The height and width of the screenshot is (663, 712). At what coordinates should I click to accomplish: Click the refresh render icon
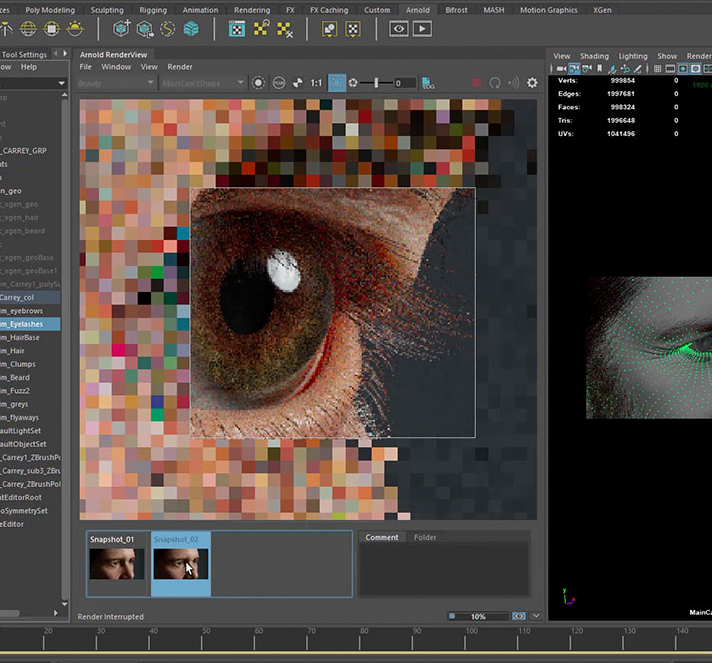click(495, 83)
